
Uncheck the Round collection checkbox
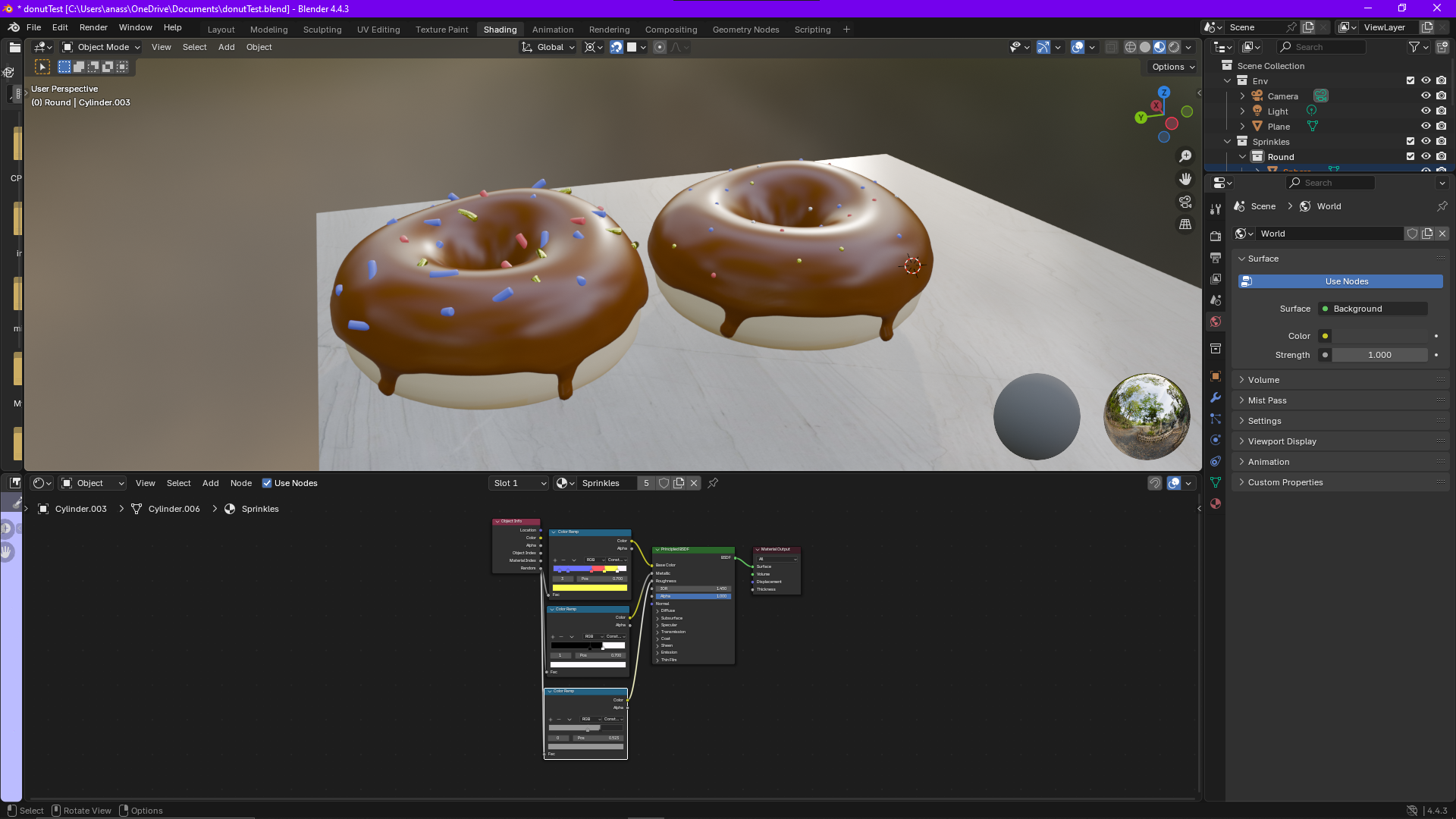(1410, 156)
